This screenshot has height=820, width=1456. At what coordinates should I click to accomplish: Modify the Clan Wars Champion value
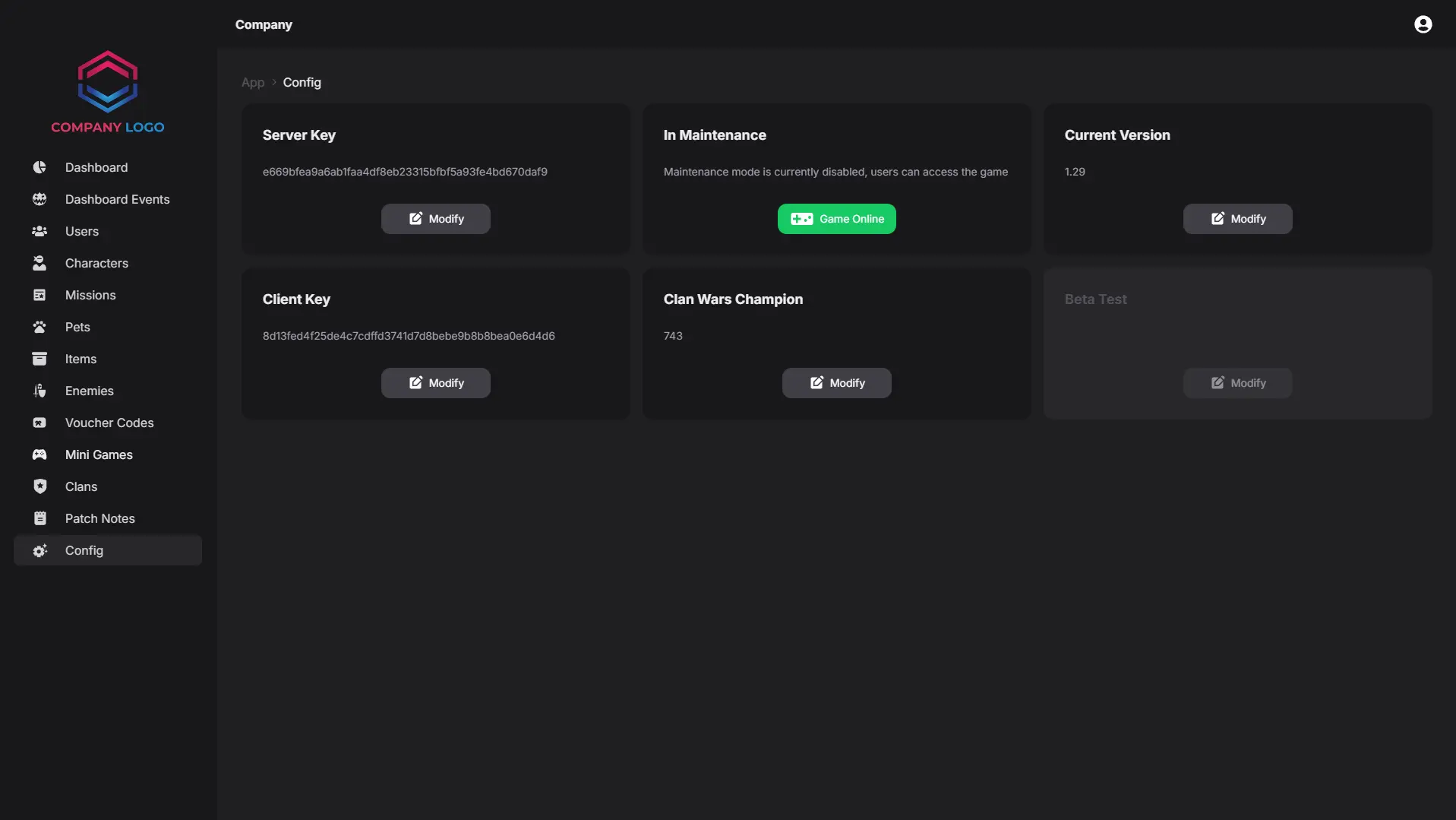pos(836,382)
